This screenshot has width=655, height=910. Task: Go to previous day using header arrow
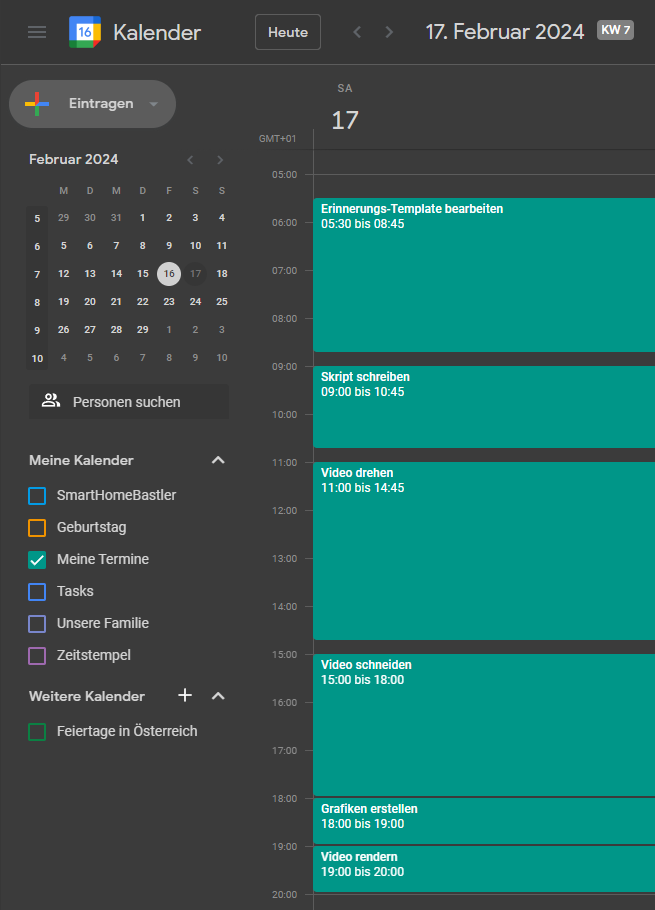pos(357,32)
